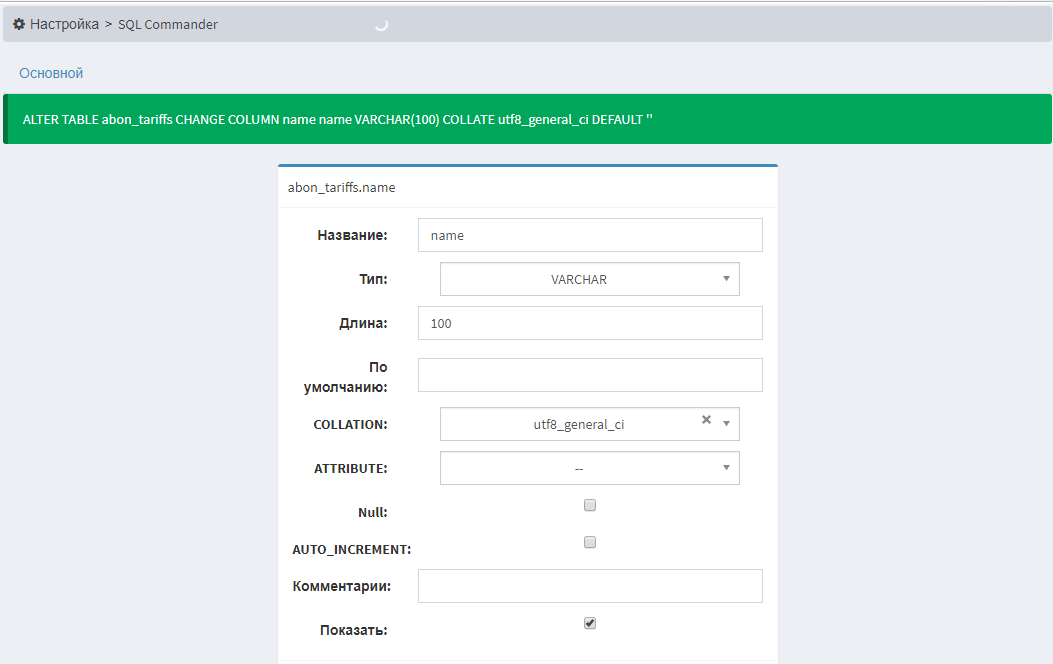The image size is (1053, 664).
Task: Click the Длина field containing 100
Action: [x=589, y=323]
